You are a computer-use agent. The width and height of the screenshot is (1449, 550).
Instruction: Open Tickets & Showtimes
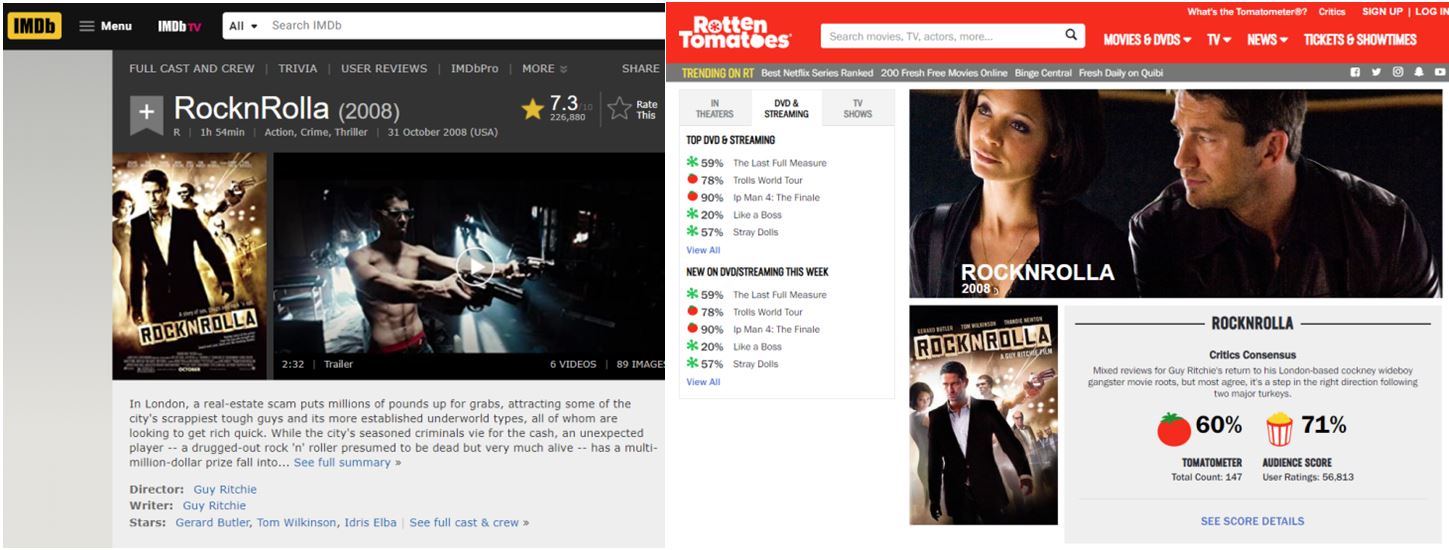(x=1360, y=40)
